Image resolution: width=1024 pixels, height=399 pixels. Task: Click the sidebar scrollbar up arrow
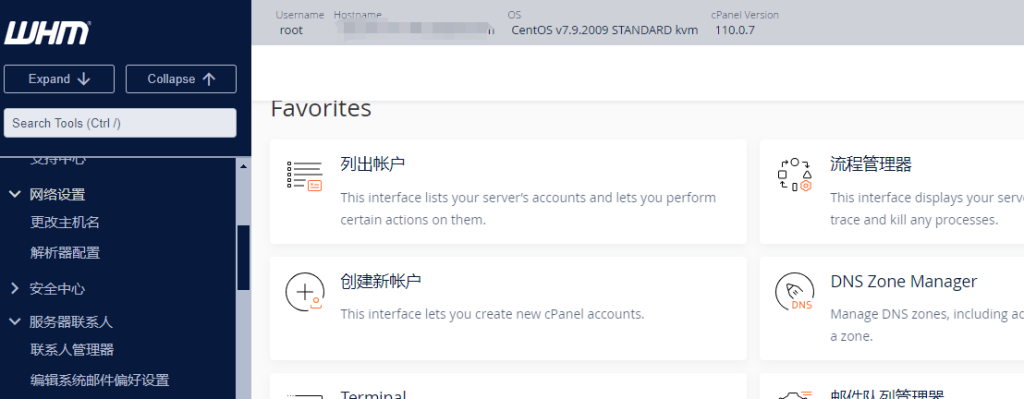click(x=244, y=167)
